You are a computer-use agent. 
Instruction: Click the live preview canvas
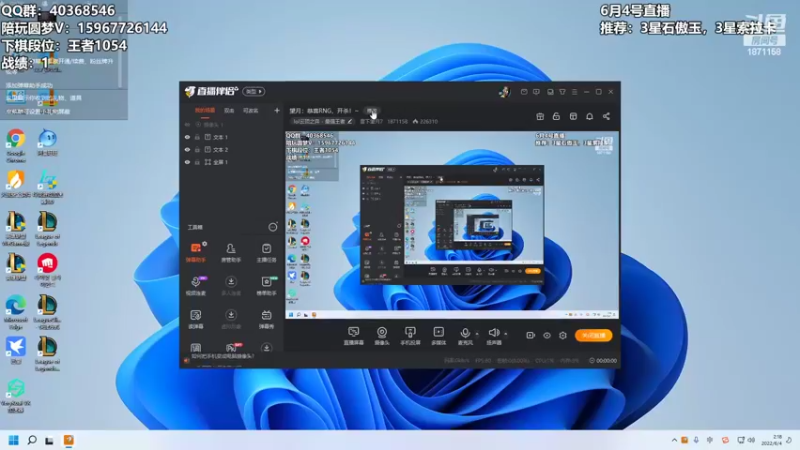452,225
